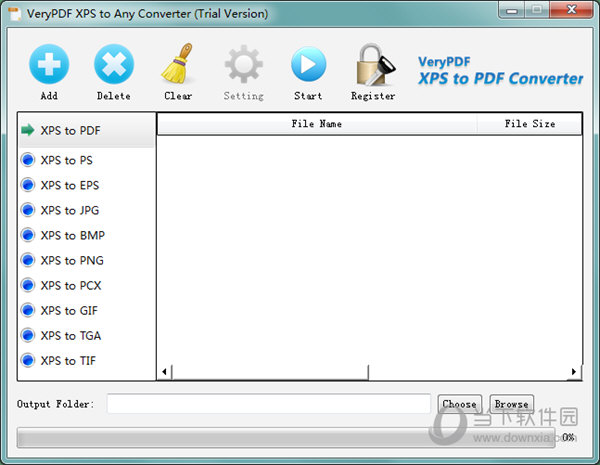Minimize the VeryPDF converter window
This screenshot has height=465, width=600.
512,10
